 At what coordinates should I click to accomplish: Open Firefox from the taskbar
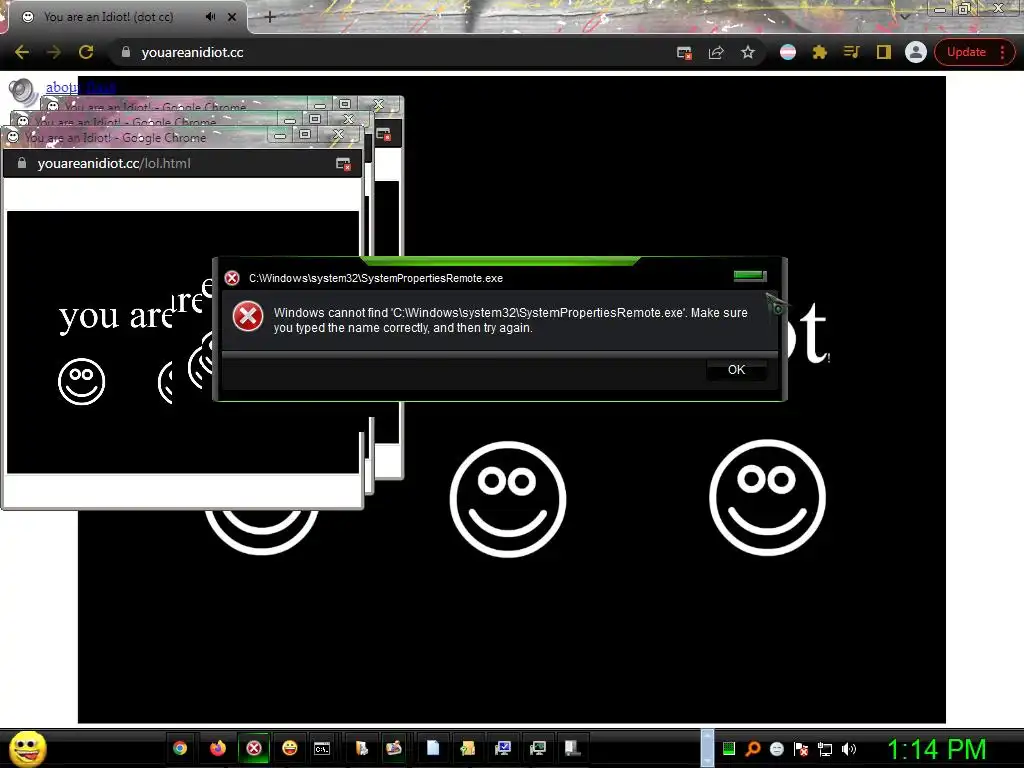tap(217, 748)
